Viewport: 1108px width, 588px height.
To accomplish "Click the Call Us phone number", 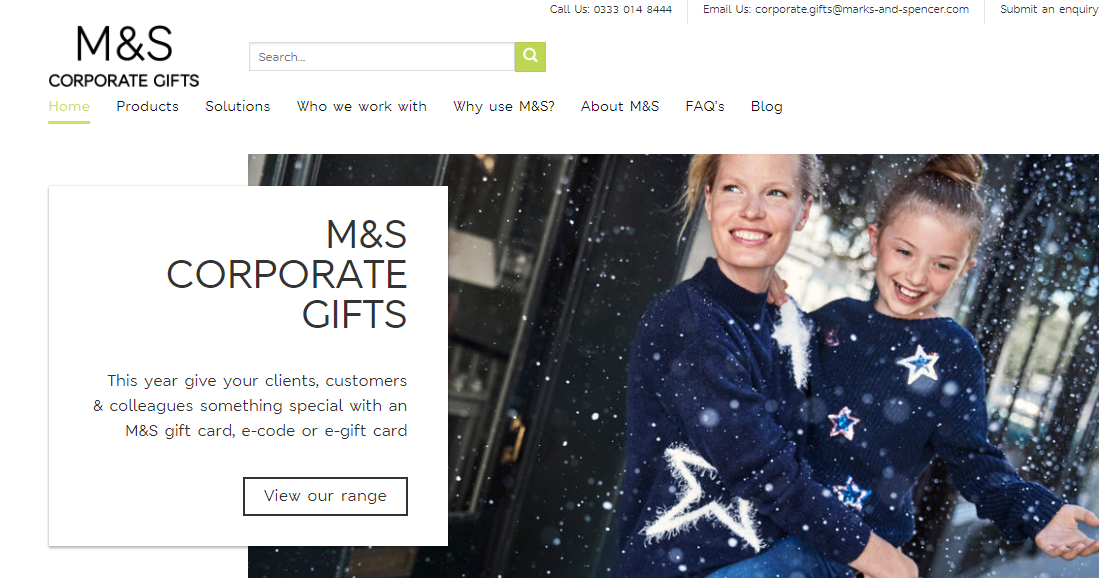I will tap(632, 9).
